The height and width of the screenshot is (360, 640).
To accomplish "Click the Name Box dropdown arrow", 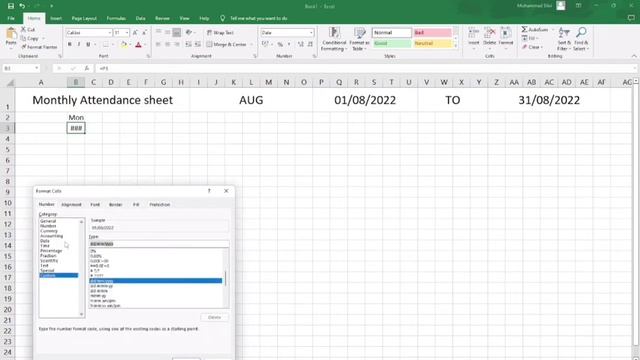I will pos(37,68).
